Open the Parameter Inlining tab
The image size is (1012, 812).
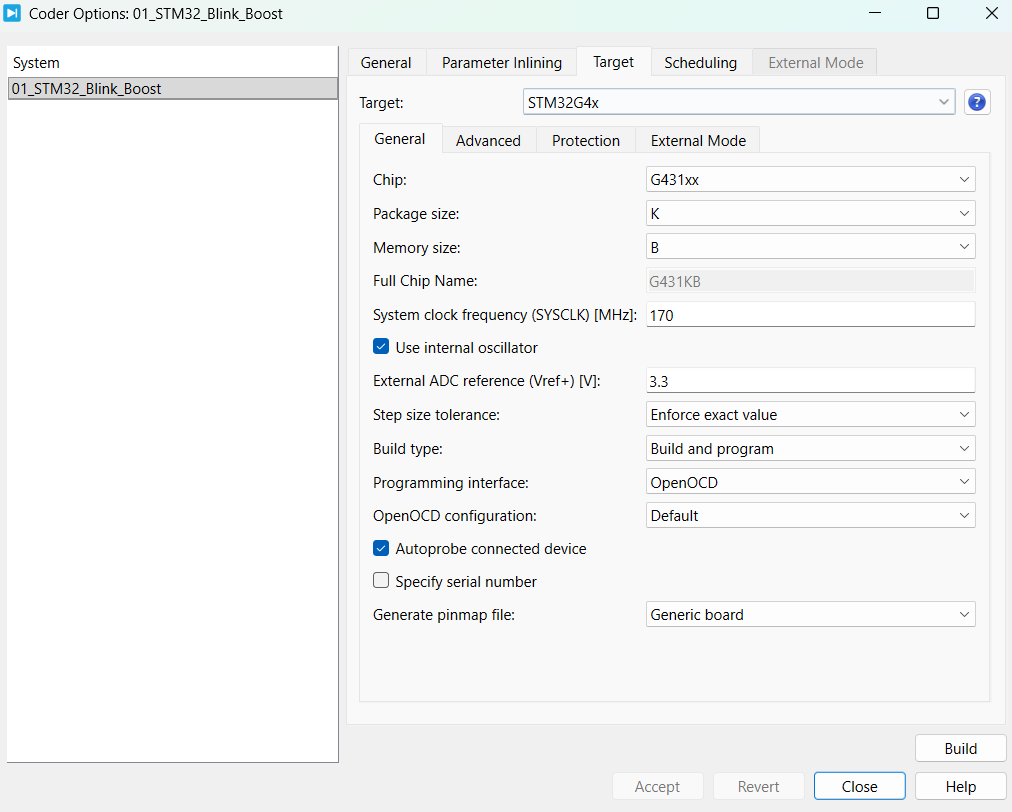click(502, 62)
